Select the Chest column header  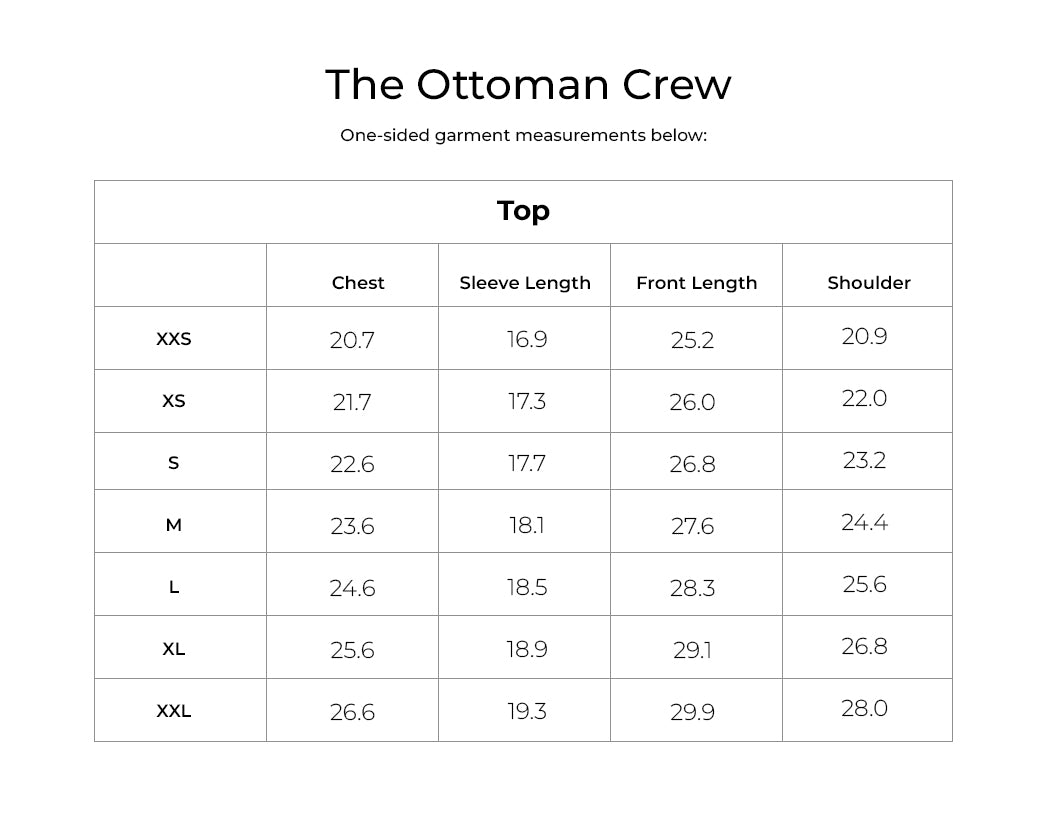(358, 283)
